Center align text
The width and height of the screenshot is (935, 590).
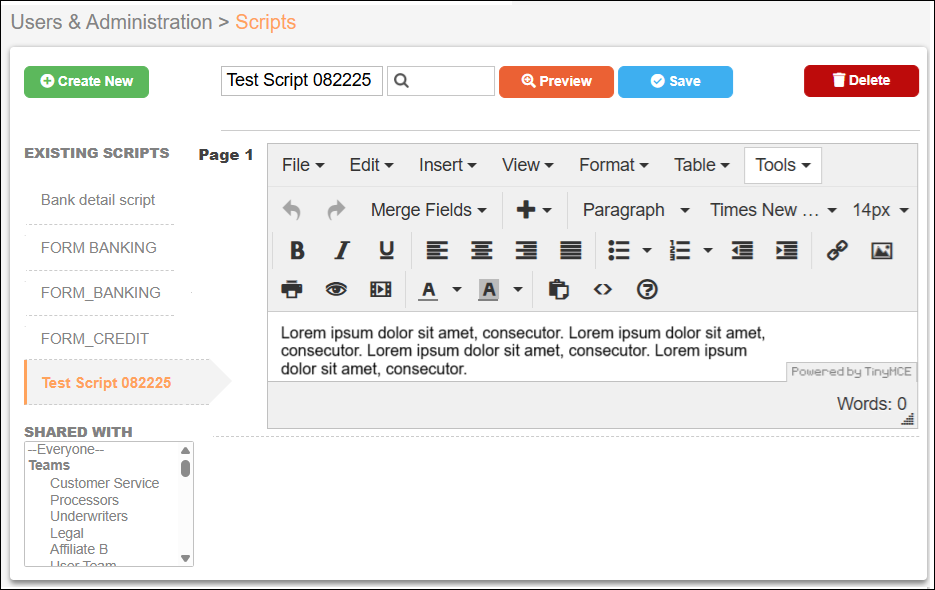[x=481, y=251]
